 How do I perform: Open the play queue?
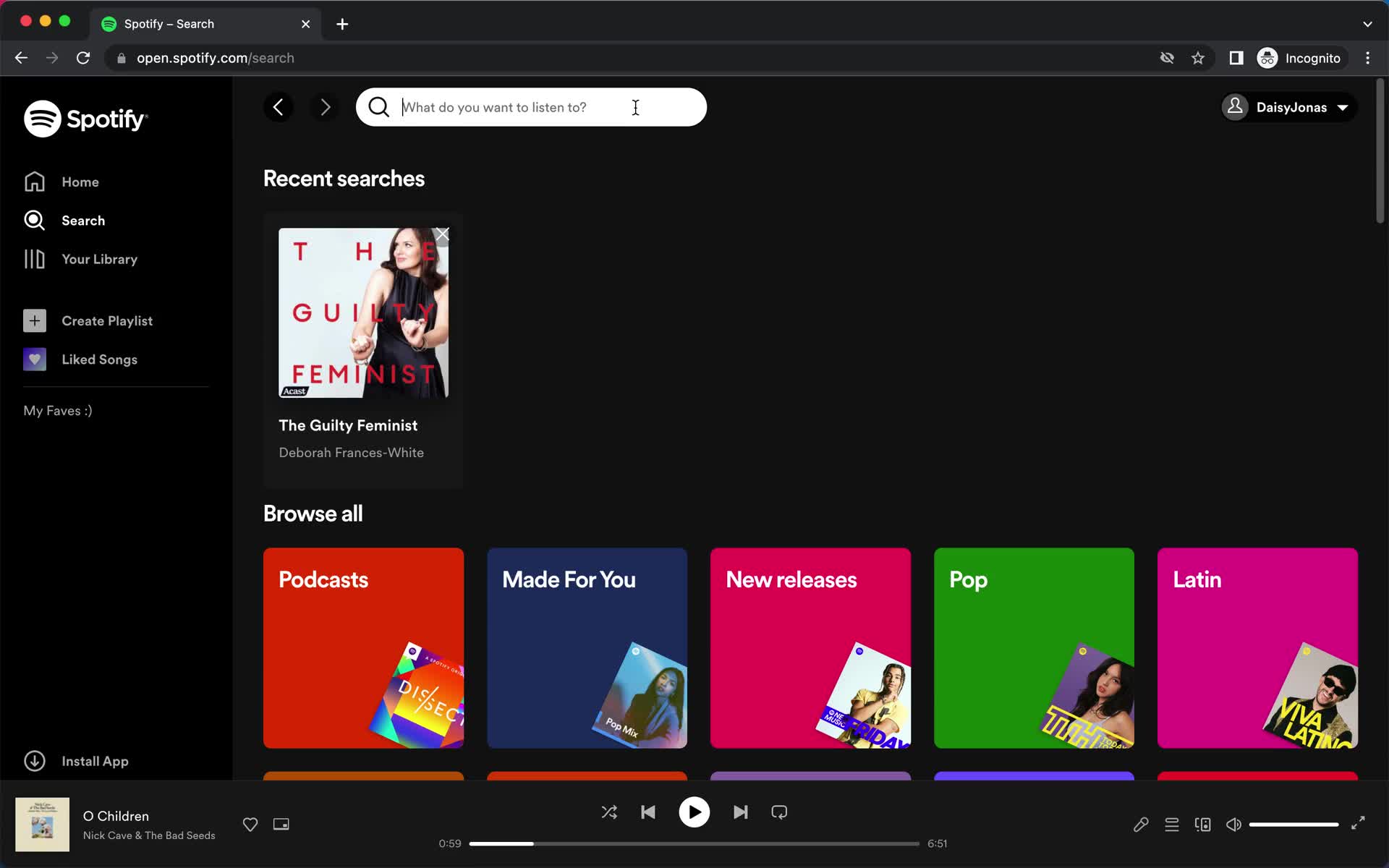(1172, 824)
